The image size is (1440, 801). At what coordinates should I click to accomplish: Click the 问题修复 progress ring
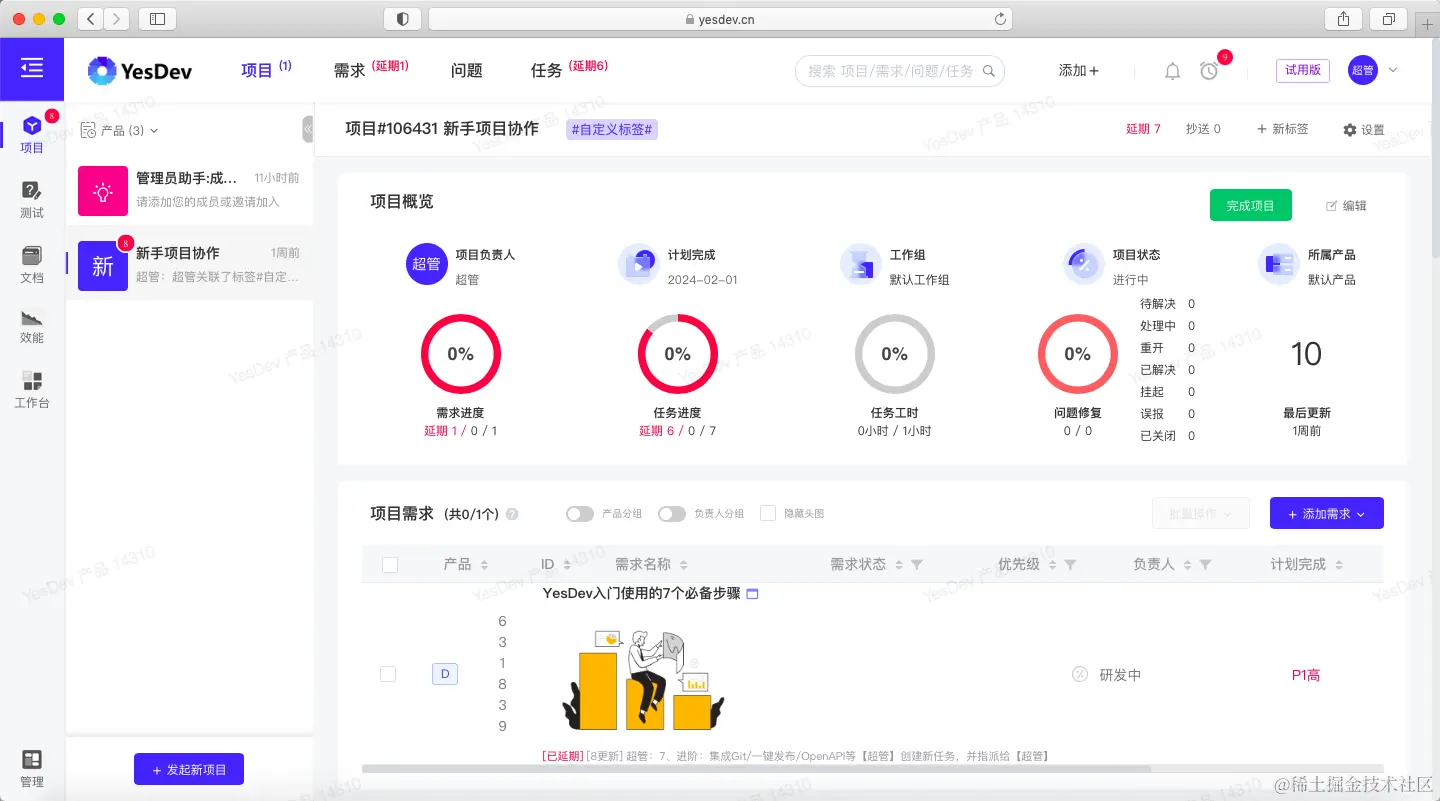pyautogui.click(x=1078, y=354)
